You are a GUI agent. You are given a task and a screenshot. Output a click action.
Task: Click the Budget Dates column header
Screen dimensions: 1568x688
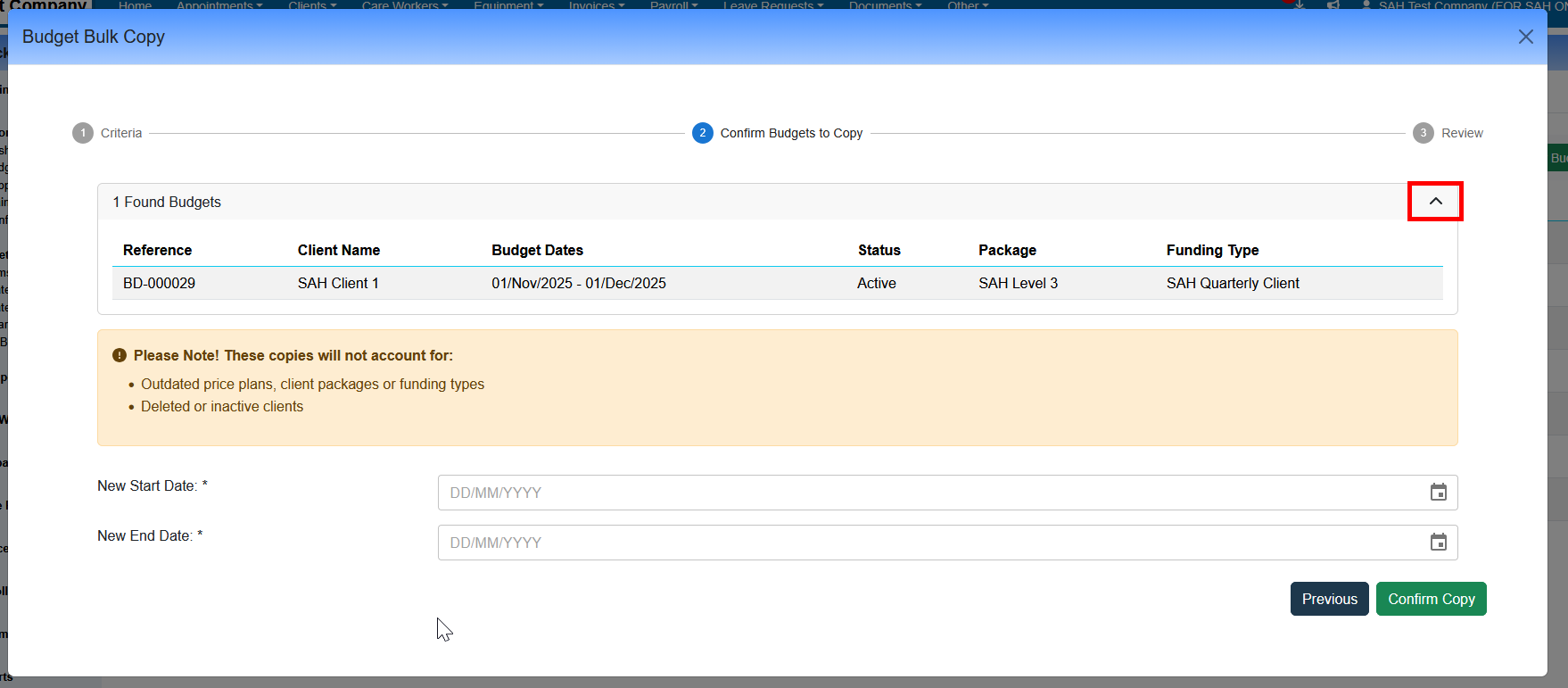[x=537, y=250]
